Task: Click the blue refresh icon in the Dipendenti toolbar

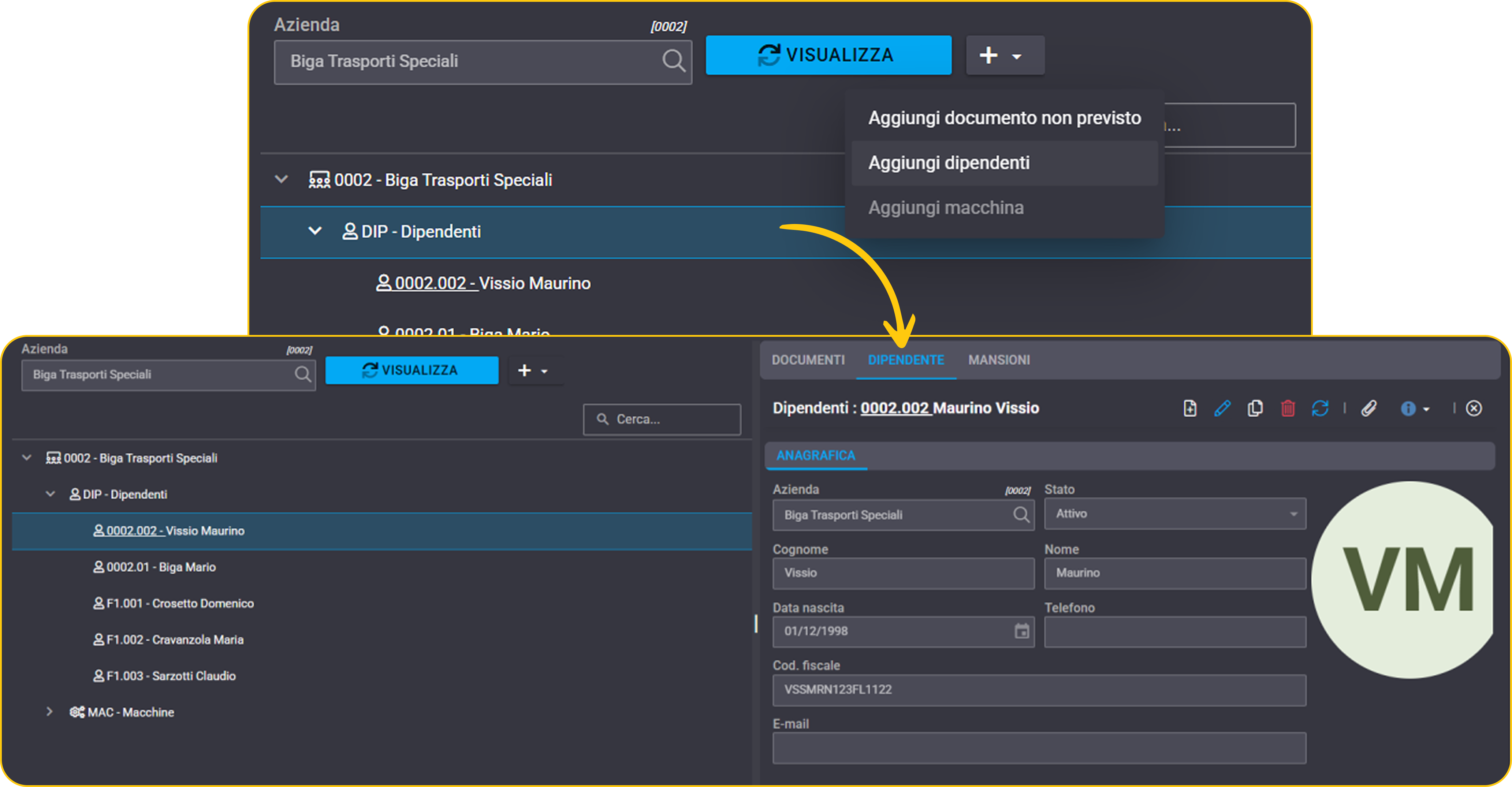Action: (x=1320, y=409)
